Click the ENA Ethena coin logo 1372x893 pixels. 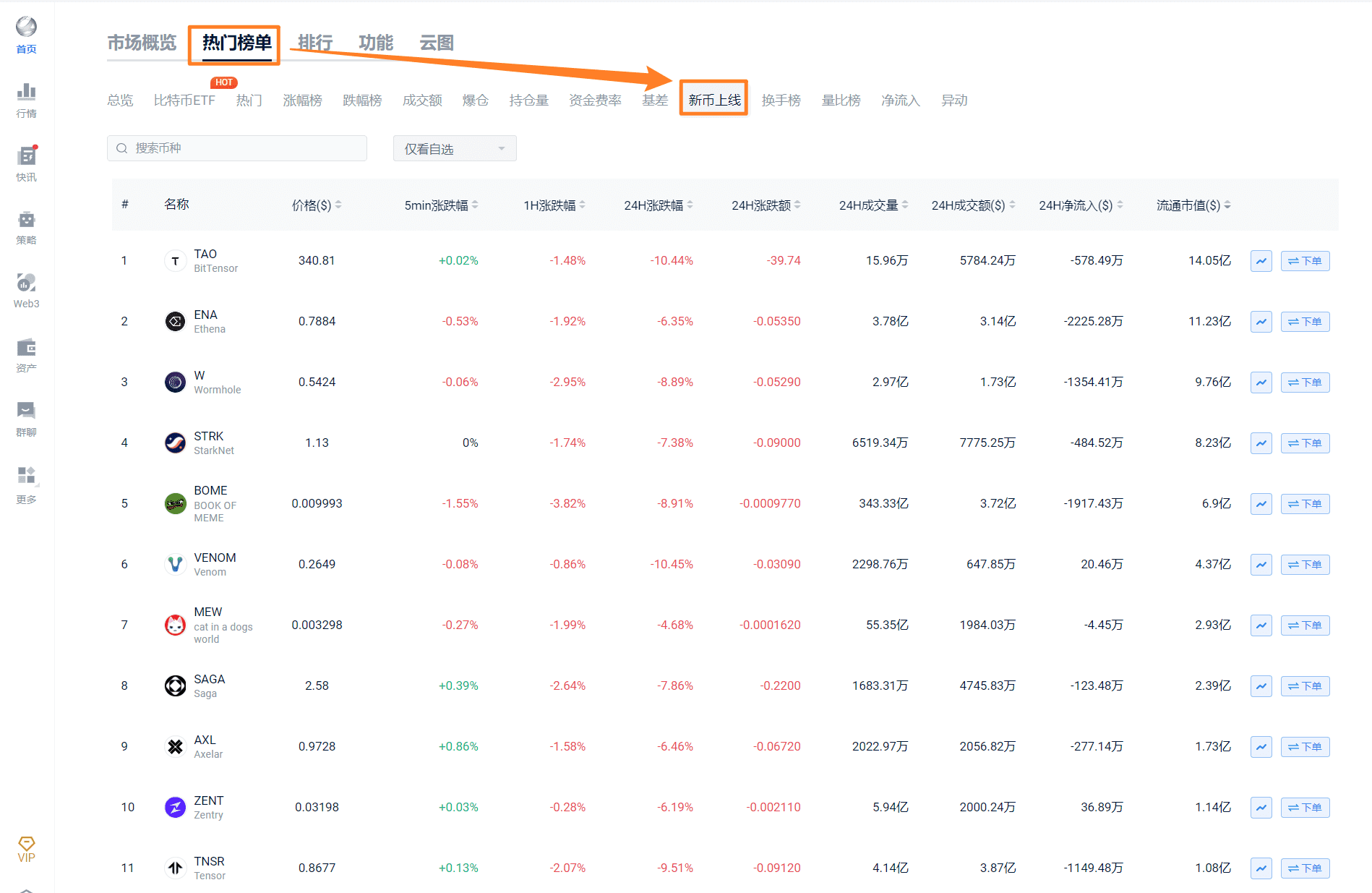click(175, 322)
